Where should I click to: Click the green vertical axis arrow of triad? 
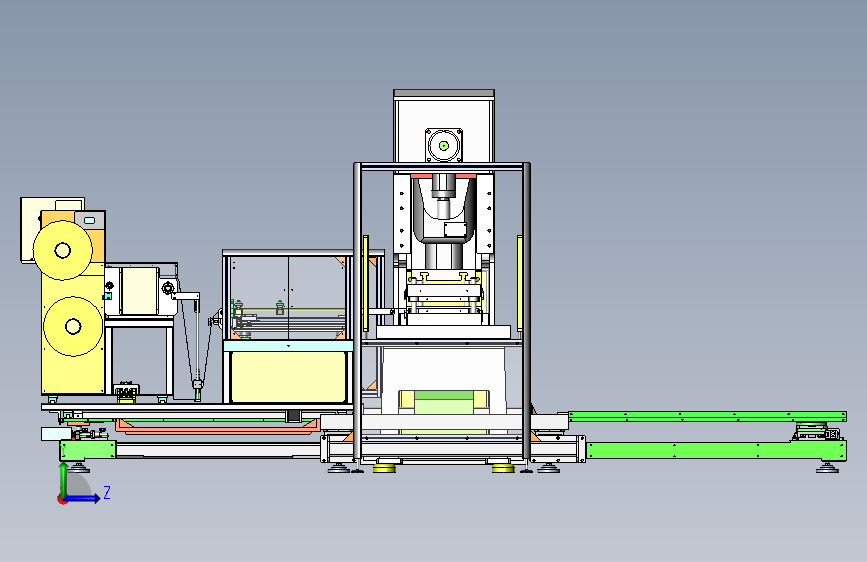(x=64, y=479)
